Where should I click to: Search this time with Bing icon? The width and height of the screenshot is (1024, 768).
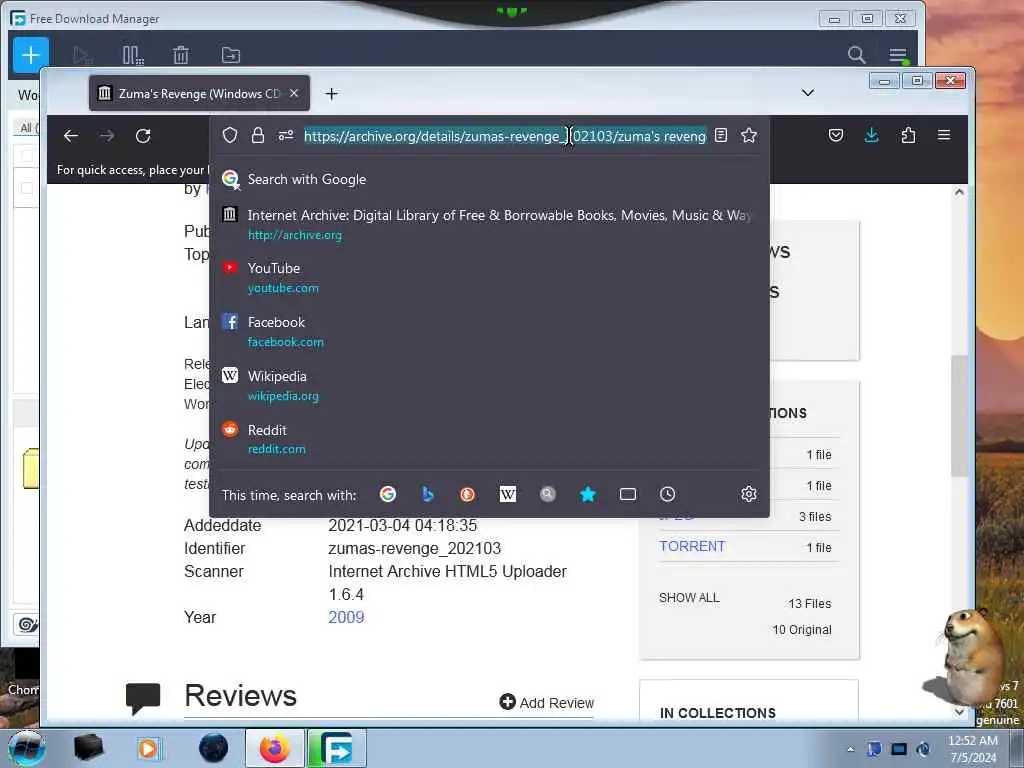pyautogui.click(x=428, y=494)
